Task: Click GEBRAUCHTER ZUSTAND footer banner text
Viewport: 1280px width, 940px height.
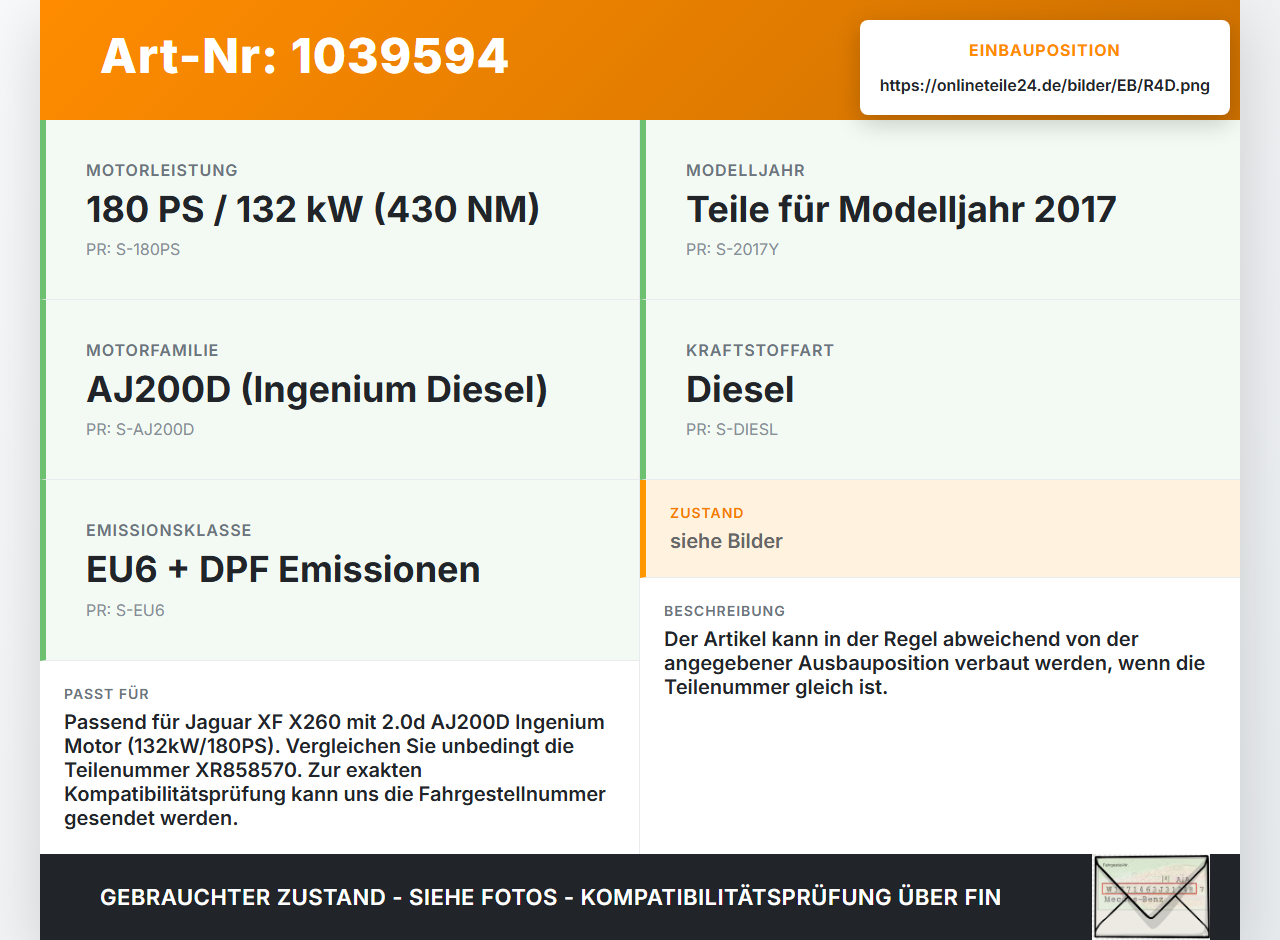Action: [550, 897]
